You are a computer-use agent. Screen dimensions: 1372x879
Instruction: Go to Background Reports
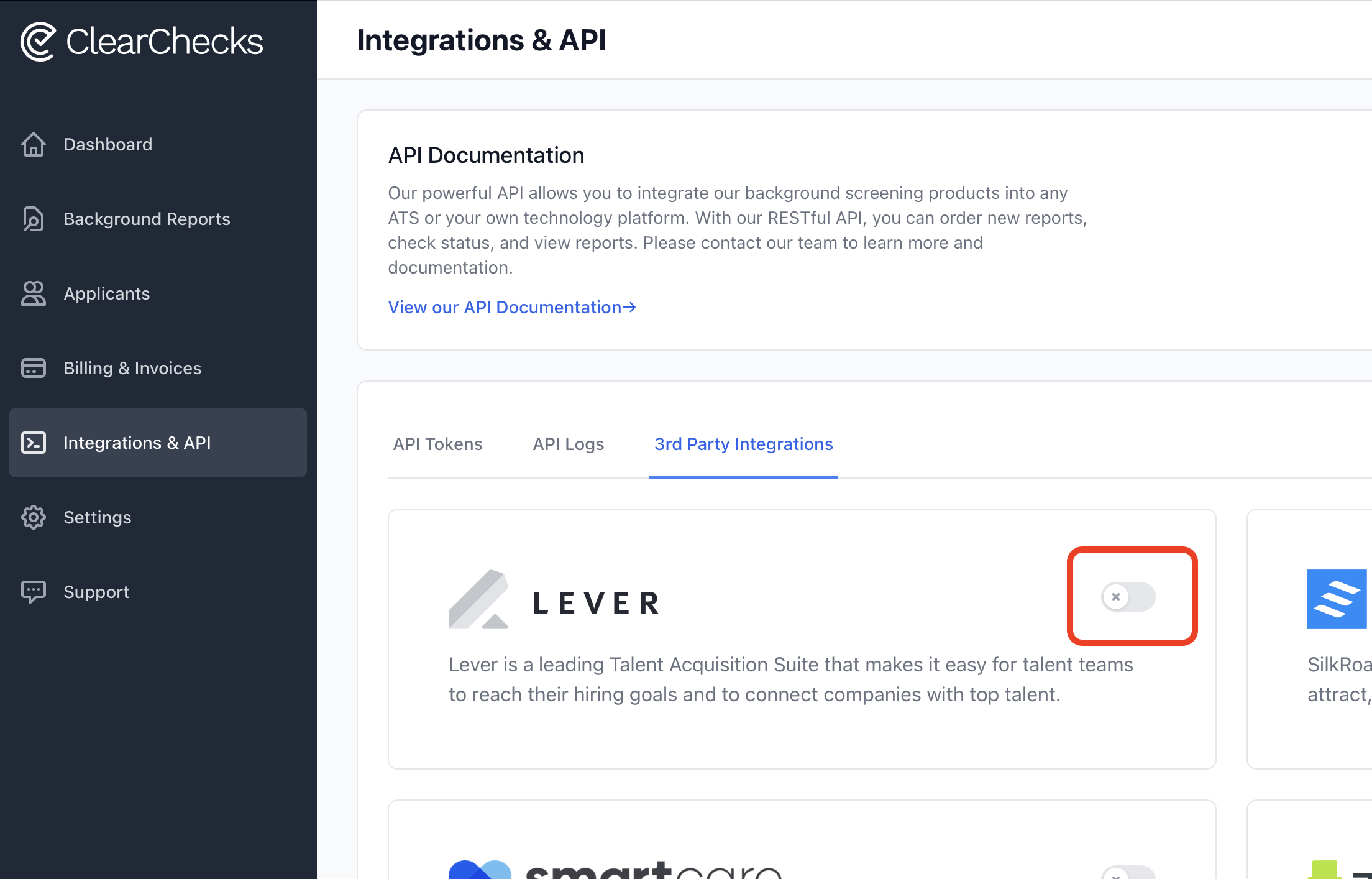(147, 219)
